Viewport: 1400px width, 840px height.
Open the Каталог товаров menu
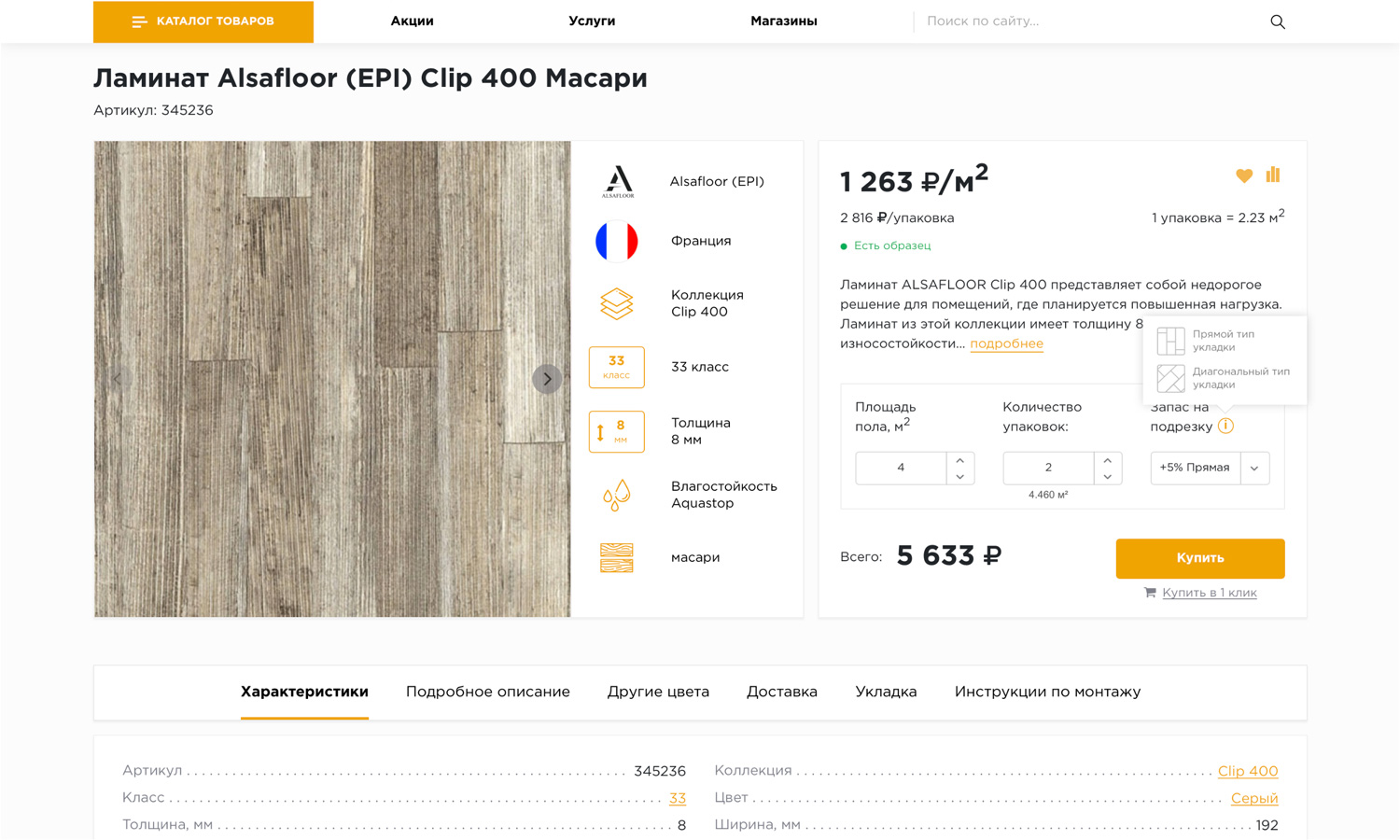pos(203,21)
